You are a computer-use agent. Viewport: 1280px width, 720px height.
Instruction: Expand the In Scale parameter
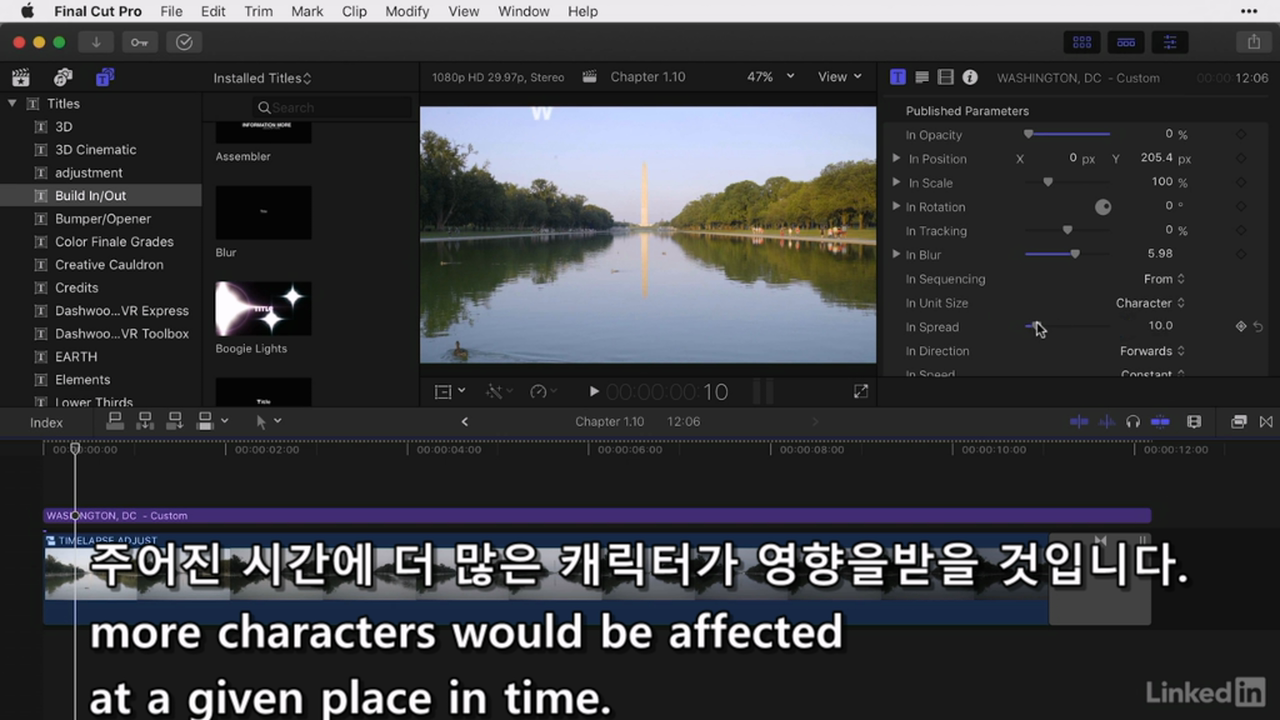[896, 182]
